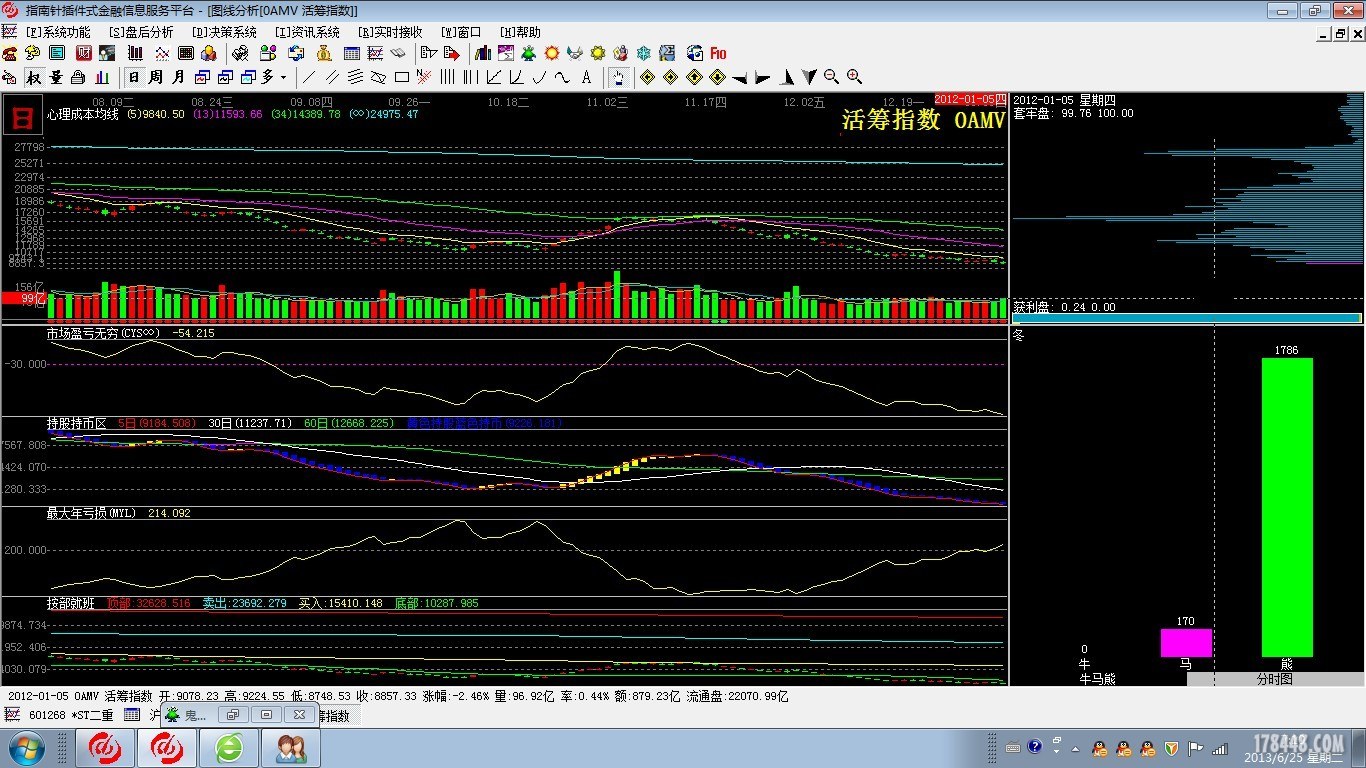Click the 最大年亏损(MYL) indicator label
This screenshot has width=1366, height=768.
click(x=91, y=513)
